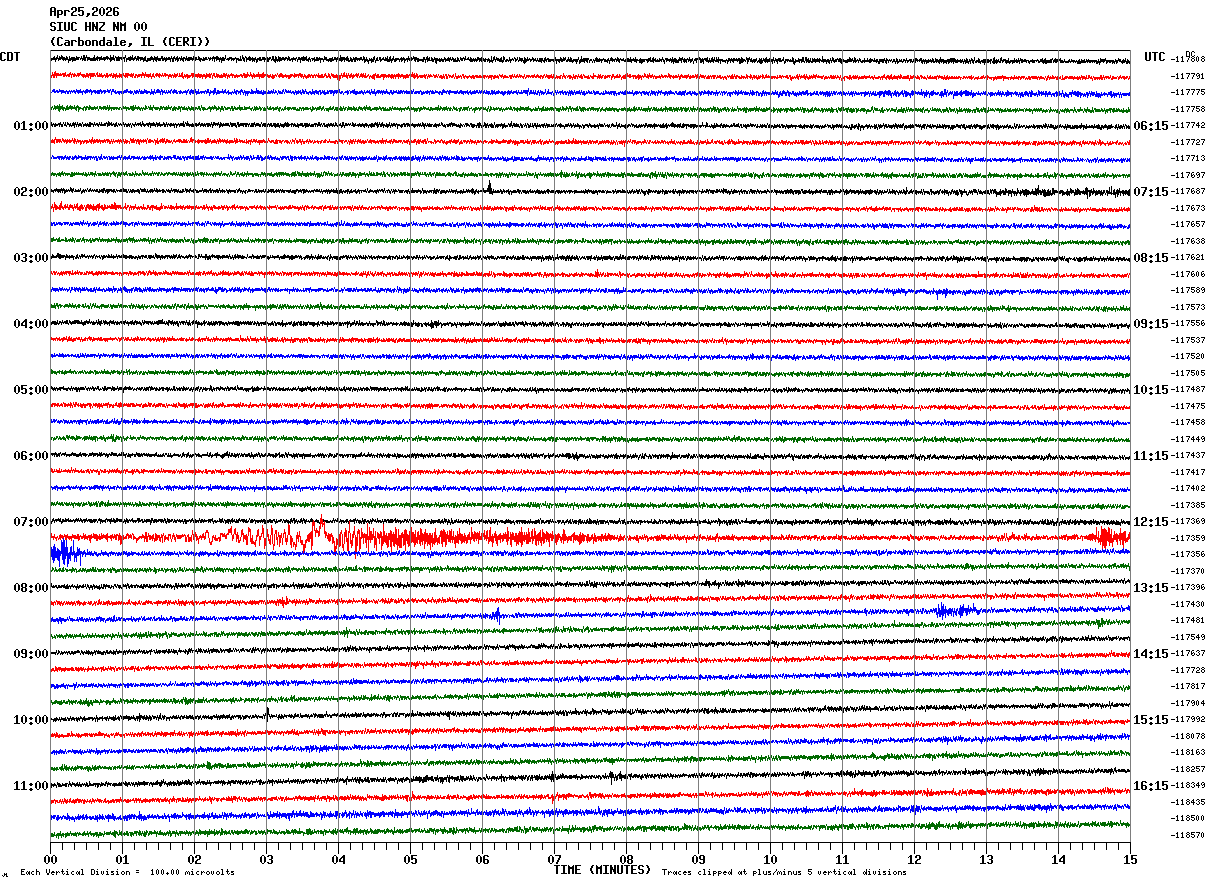The width and height of the screenshot is (1210, 886).
Task: Click the blue burst at minute 12.5
Action: coord(957,610)
